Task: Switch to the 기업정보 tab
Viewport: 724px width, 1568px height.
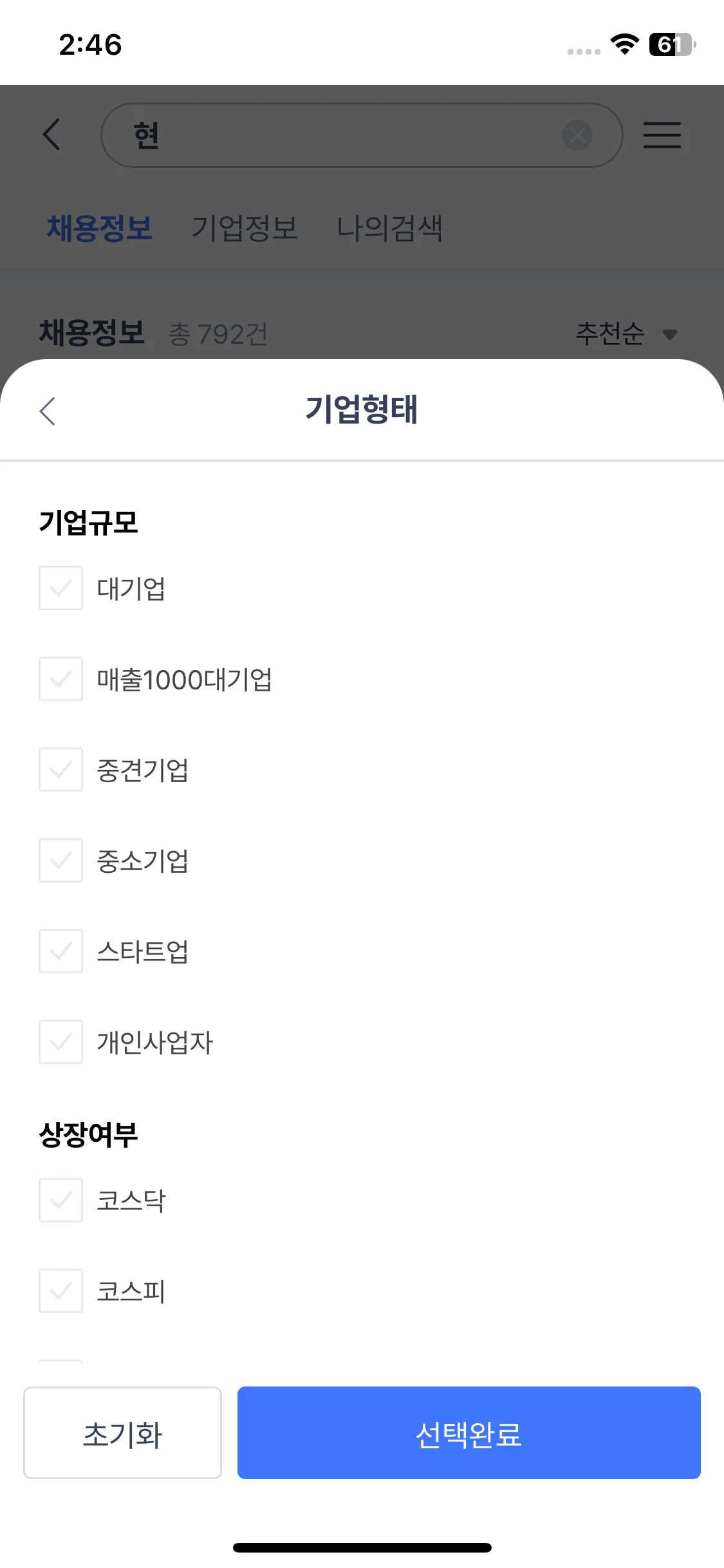Action: pos(245,228)
